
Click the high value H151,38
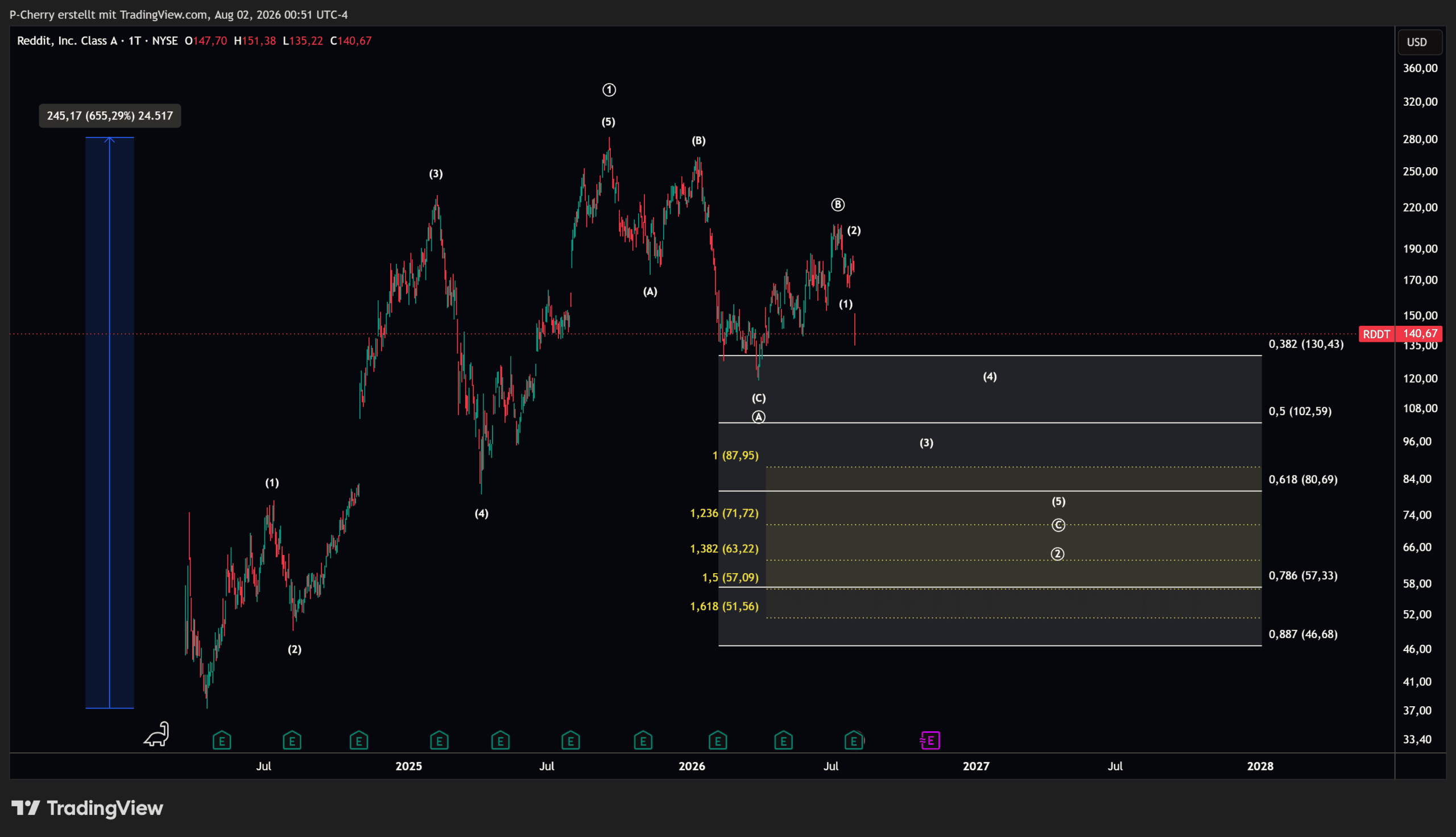coord(255,41)
